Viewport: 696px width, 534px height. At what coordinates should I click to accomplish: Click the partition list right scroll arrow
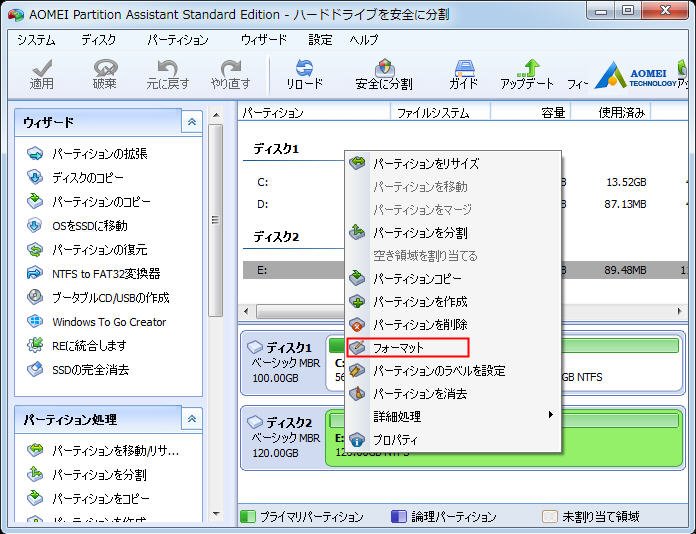pyautogui.click(x=680, y=311)
